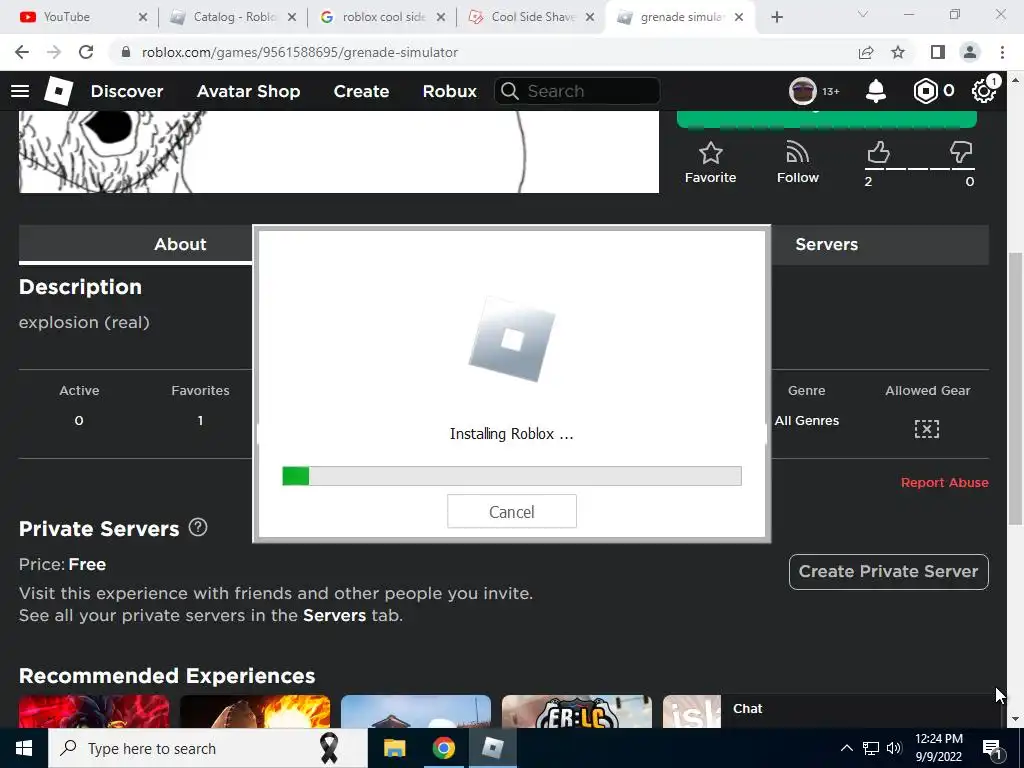Open the Discover menu item
Viewport: 1024px width, 768px height.
coord(127,91)
